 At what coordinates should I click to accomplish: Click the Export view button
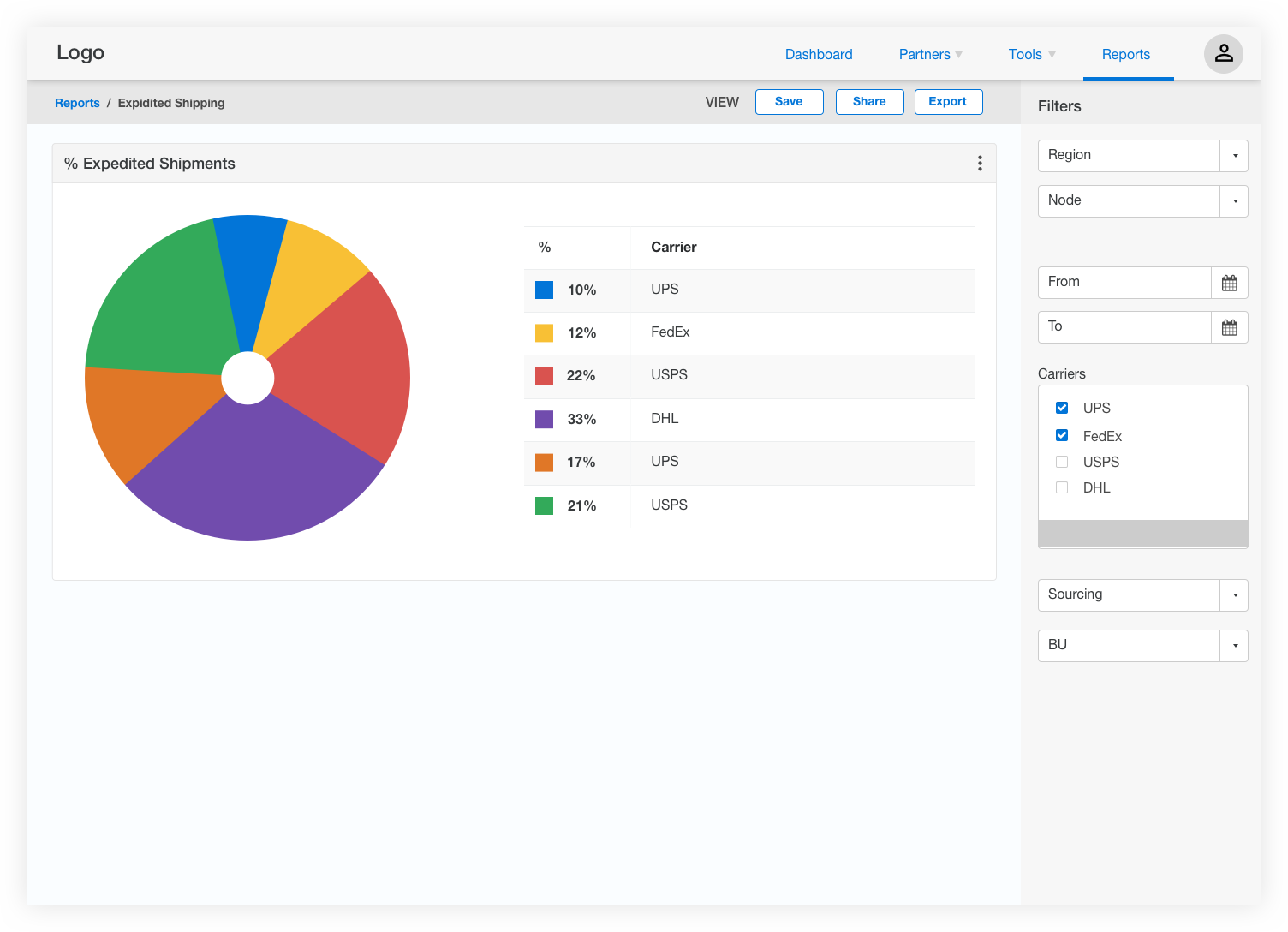(948, 101)
